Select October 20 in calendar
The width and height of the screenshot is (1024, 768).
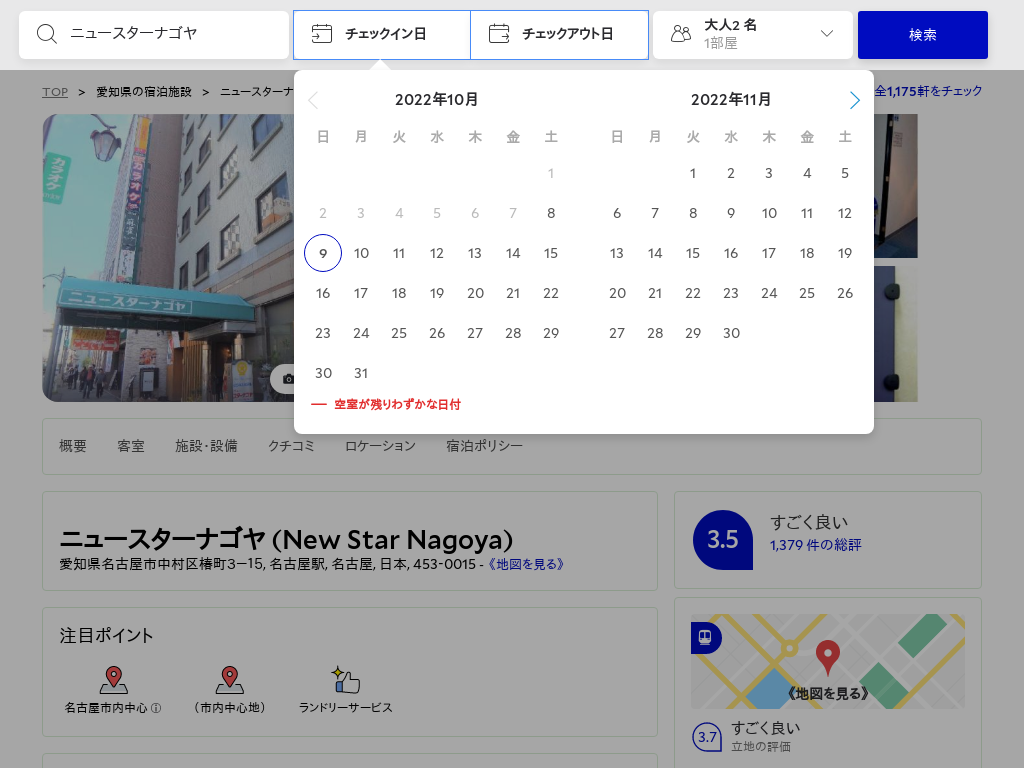[475, 294]
